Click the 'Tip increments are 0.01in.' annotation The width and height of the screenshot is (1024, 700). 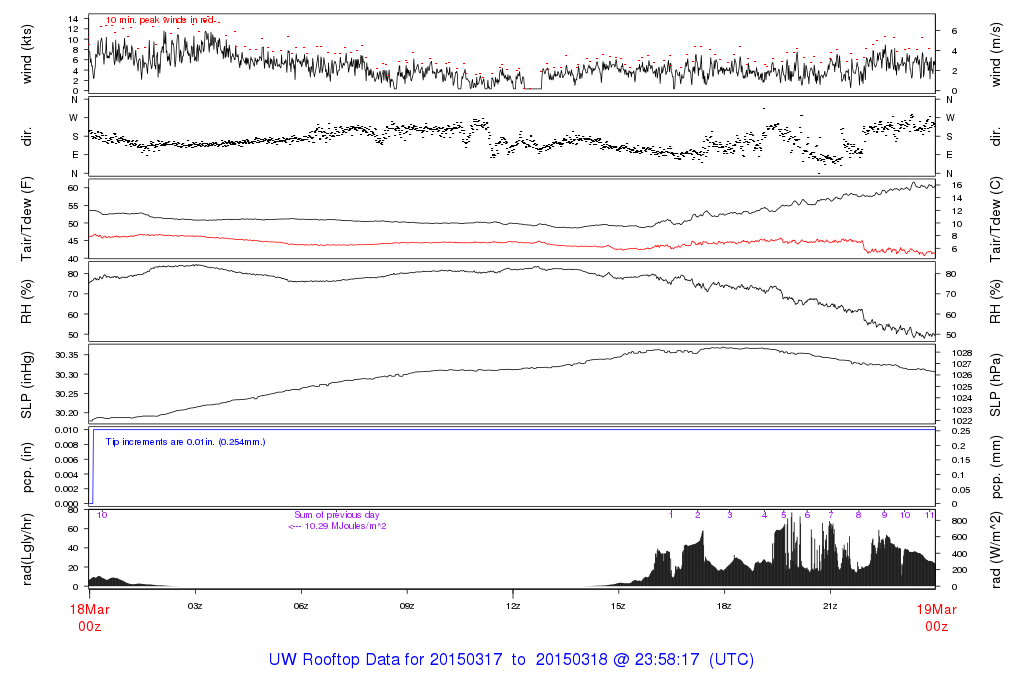(185, 441)
